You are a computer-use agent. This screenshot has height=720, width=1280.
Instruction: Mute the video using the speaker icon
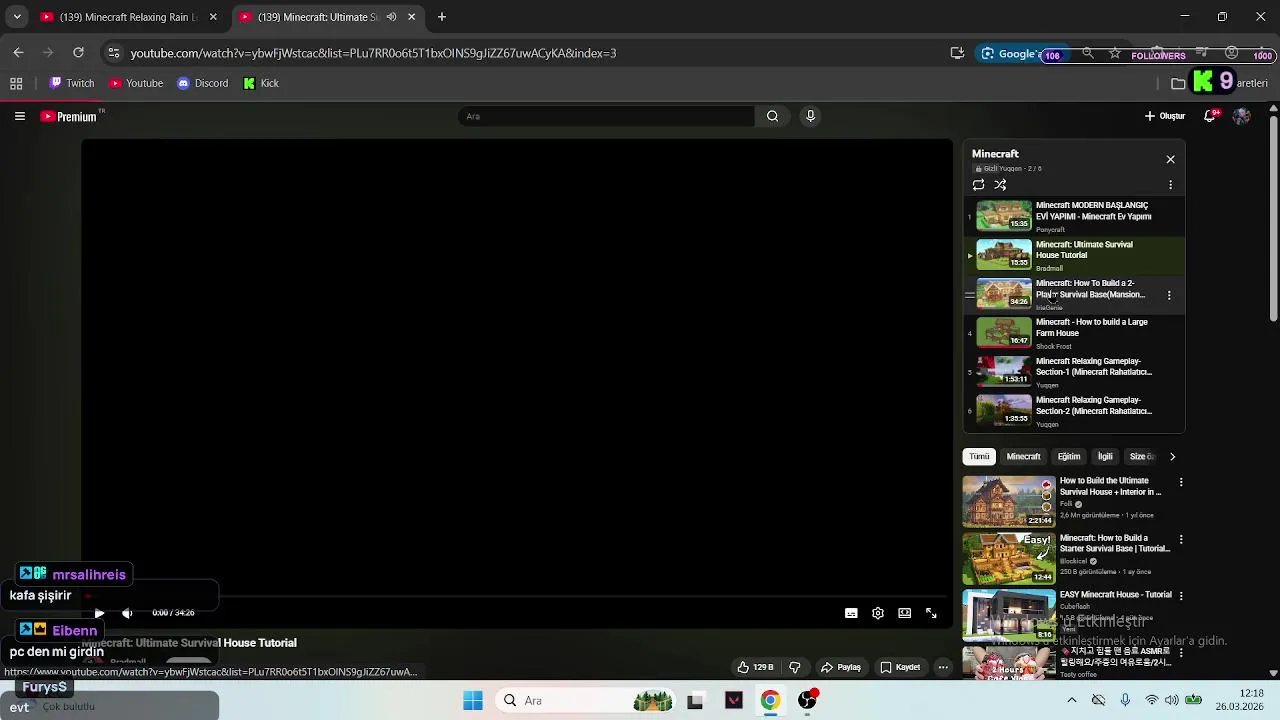[127, 613]
